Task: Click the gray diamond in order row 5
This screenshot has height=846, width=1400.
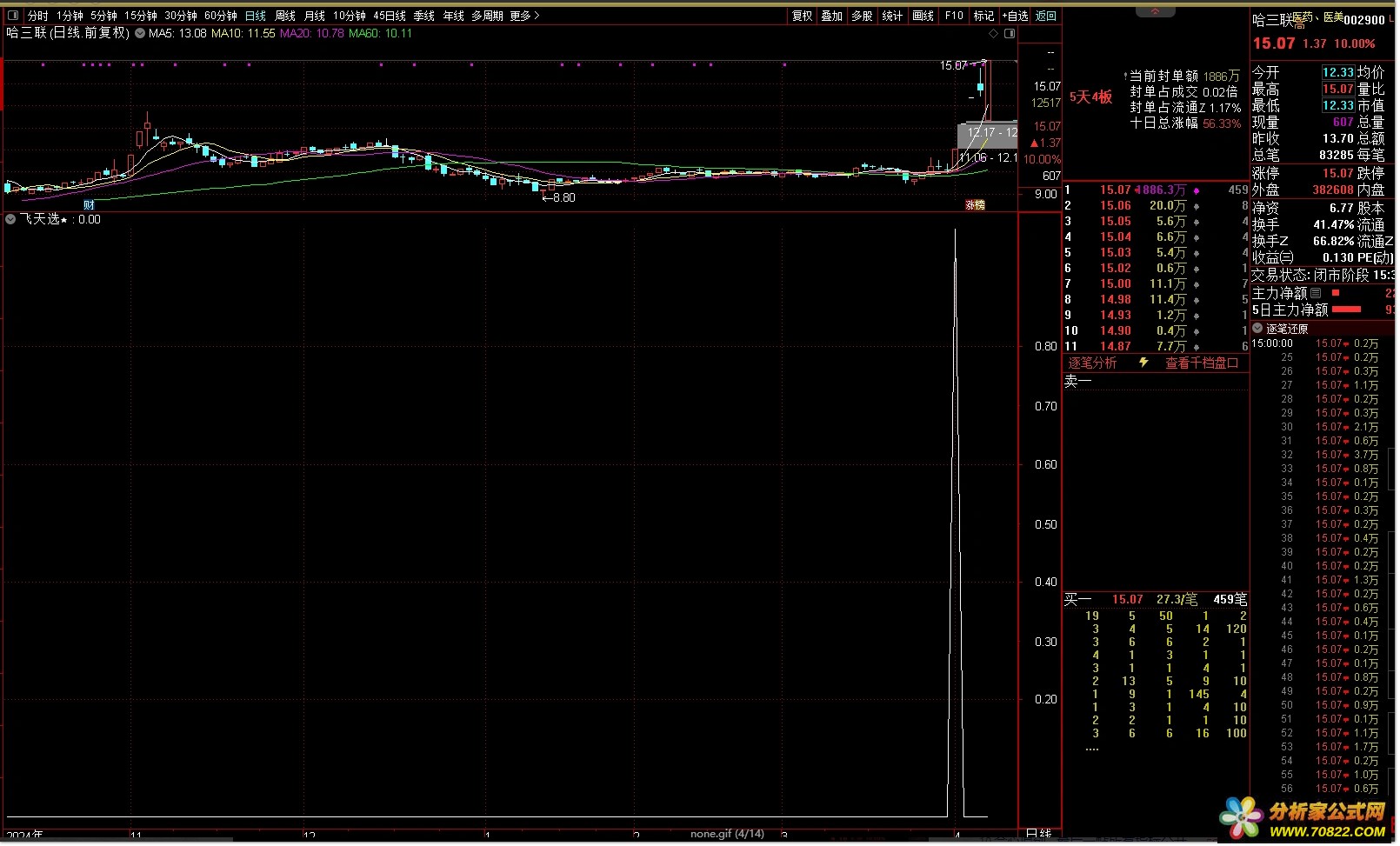Action: click(1197, 253)
